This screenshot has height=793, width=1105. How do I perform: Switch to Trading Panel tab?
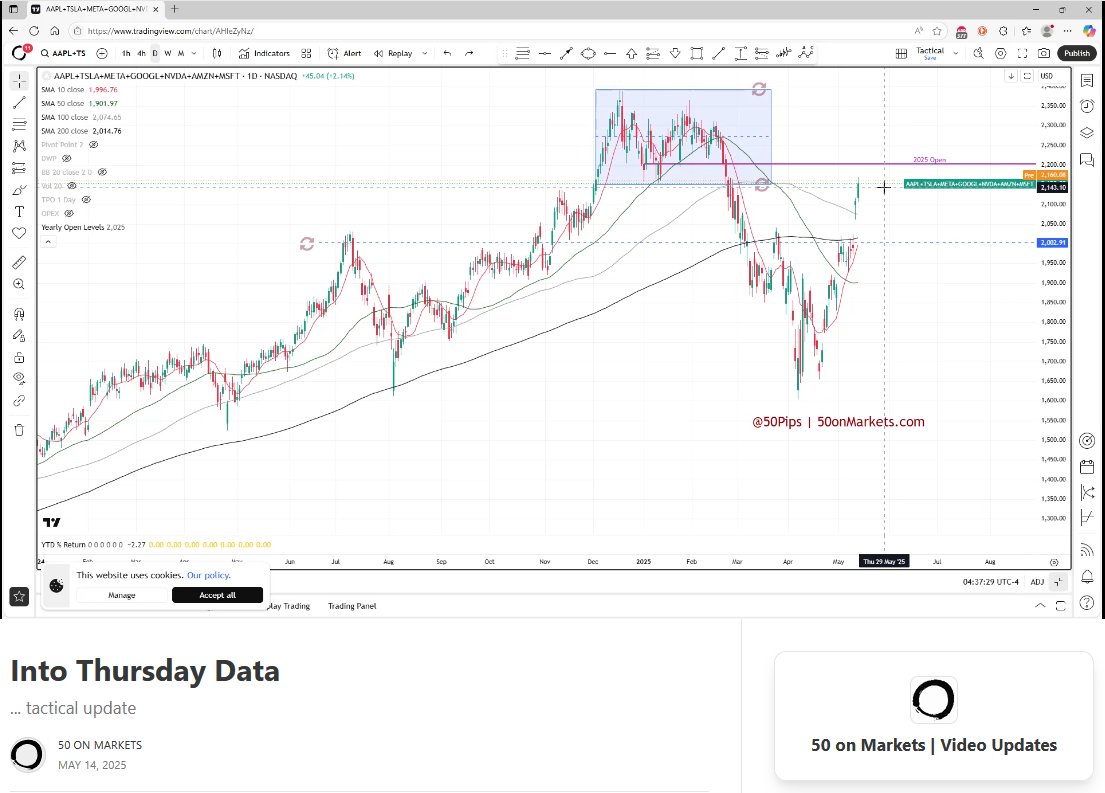[352, 606]
